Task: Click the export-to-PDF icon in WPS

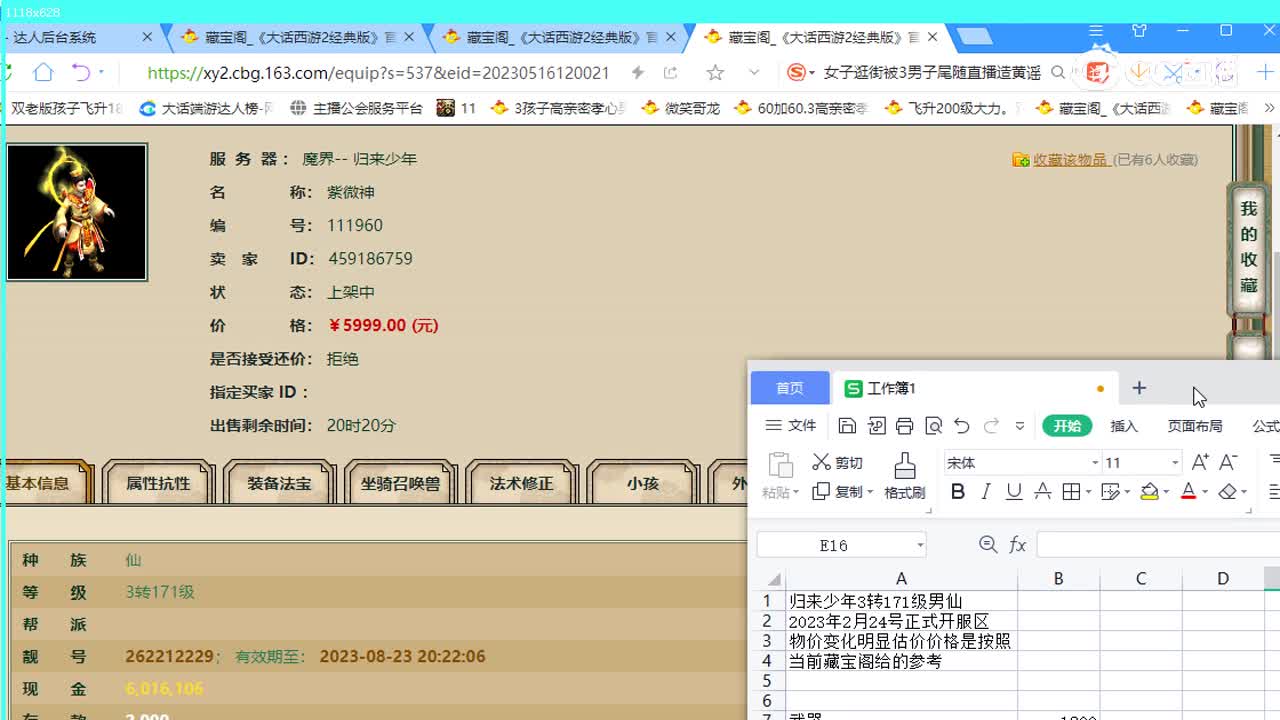Action: click(x=877, y=426)
